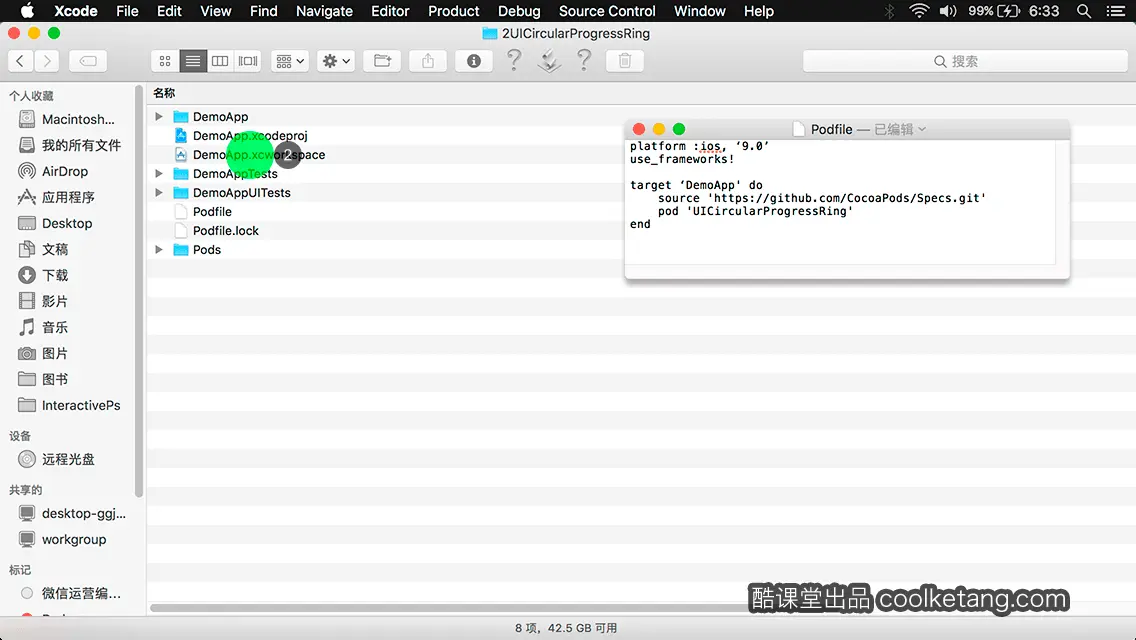1136x640 pixels.
Task: Open Spotlight search in menu bar
Action: (x=1084, y=11)
